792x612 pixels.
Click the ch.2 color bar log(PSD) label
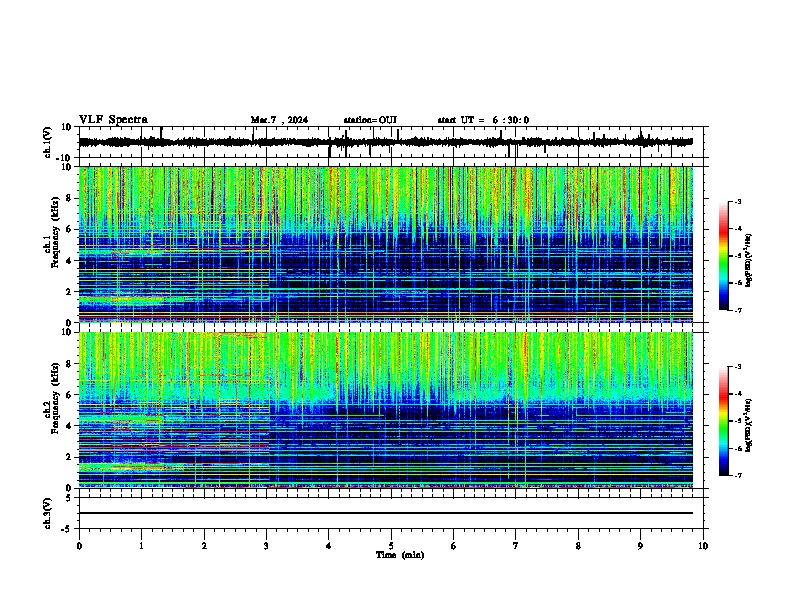(x=749, y=426)
